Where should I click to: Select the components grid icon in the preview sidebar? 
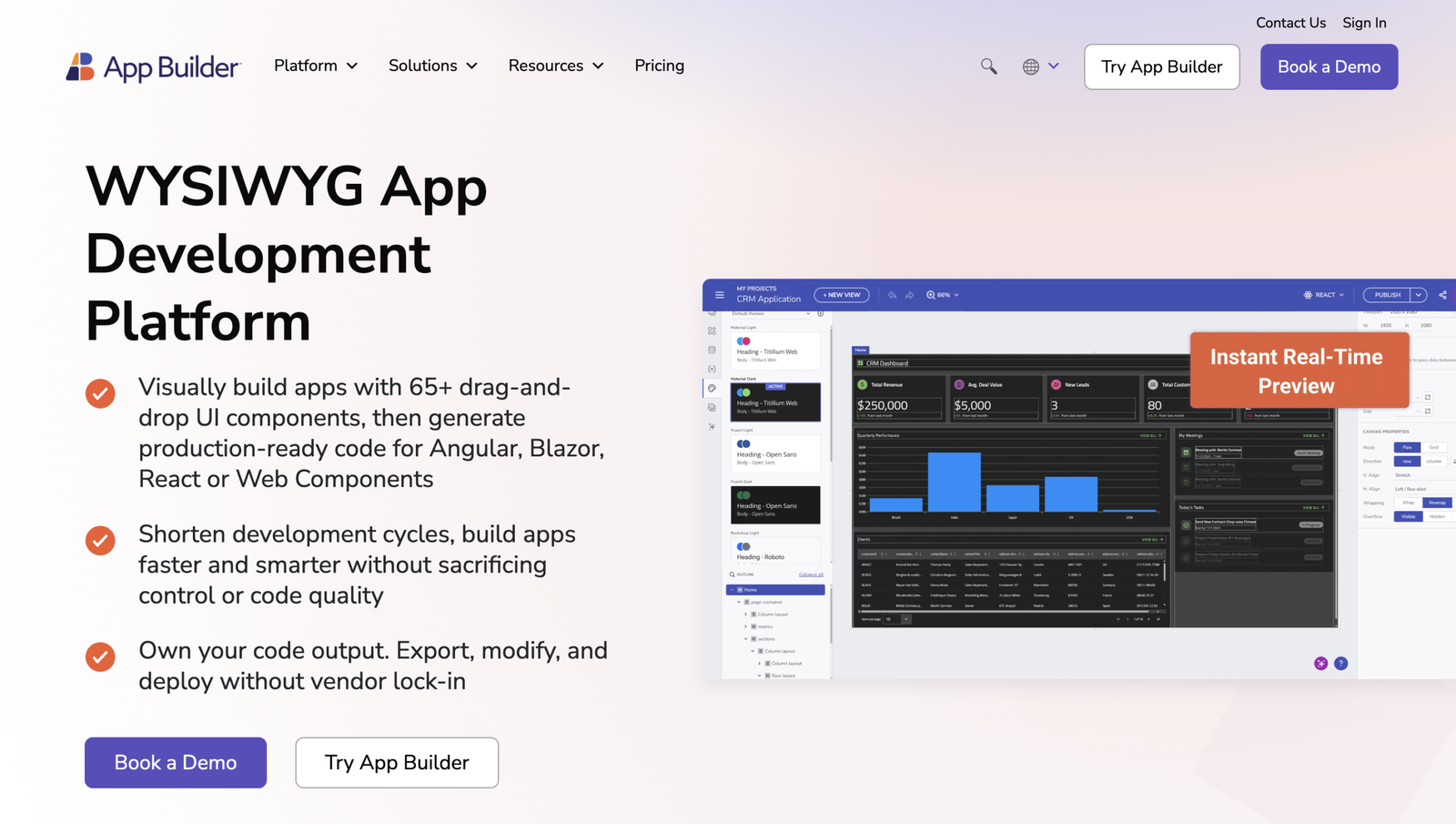click(712, 331)
